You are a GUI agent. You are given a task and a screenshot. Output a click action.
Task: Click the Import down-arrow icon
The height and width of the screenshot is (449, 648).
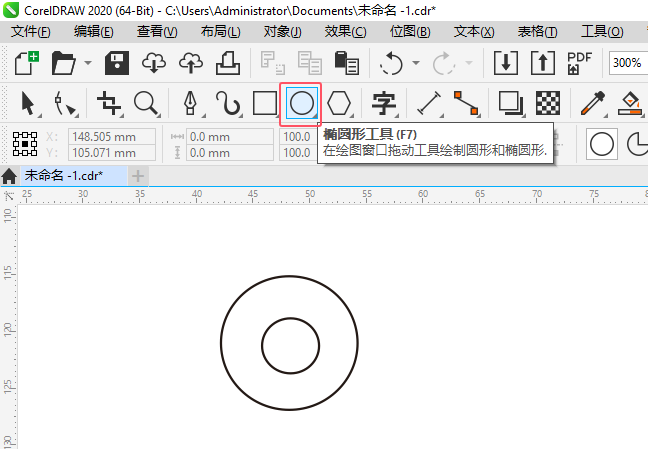tap(506, 63)
